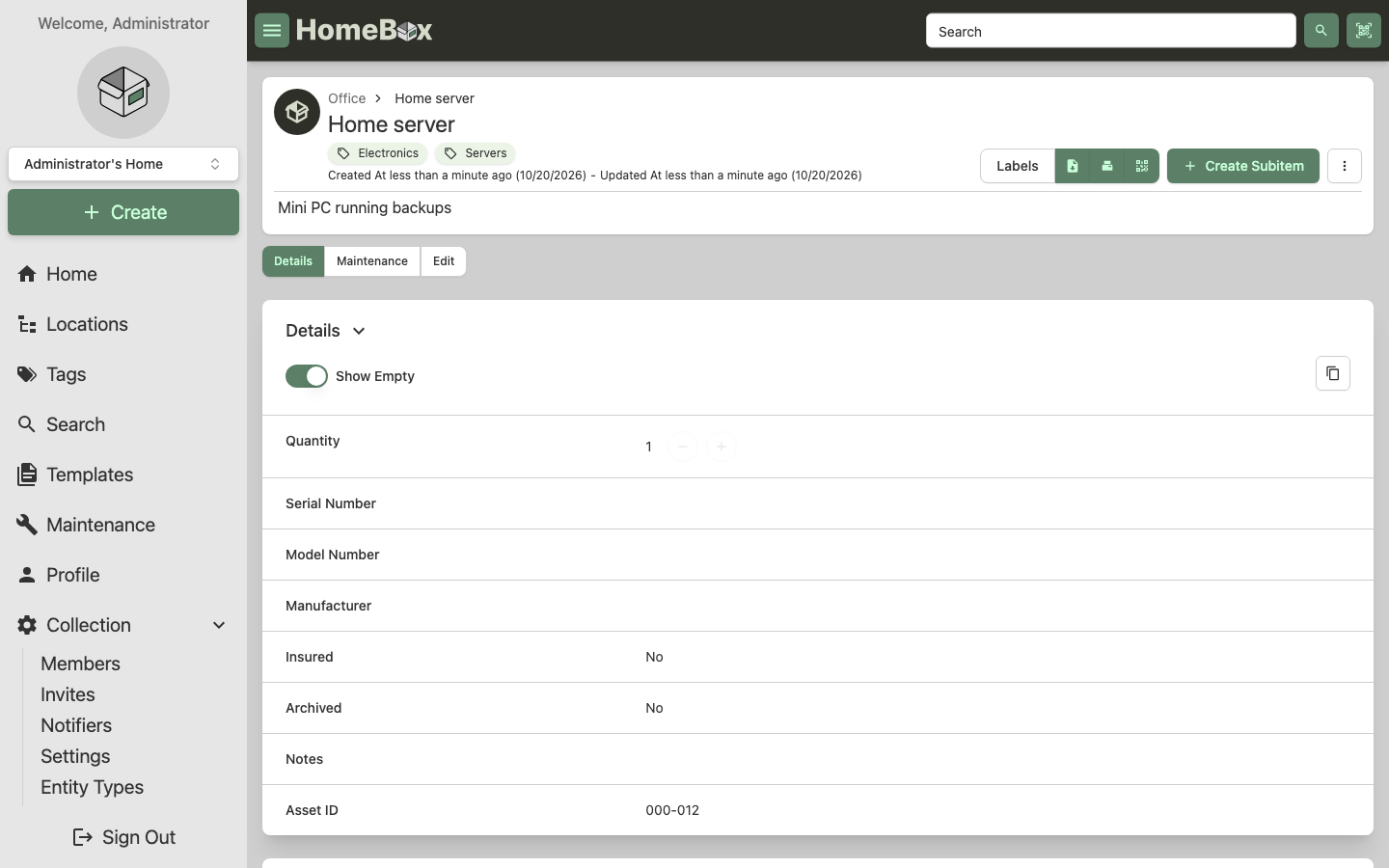The image size is (1389, 868).
Task: Click the Servers tag chip
Action: pyautogui.click(x=475, y=153)
